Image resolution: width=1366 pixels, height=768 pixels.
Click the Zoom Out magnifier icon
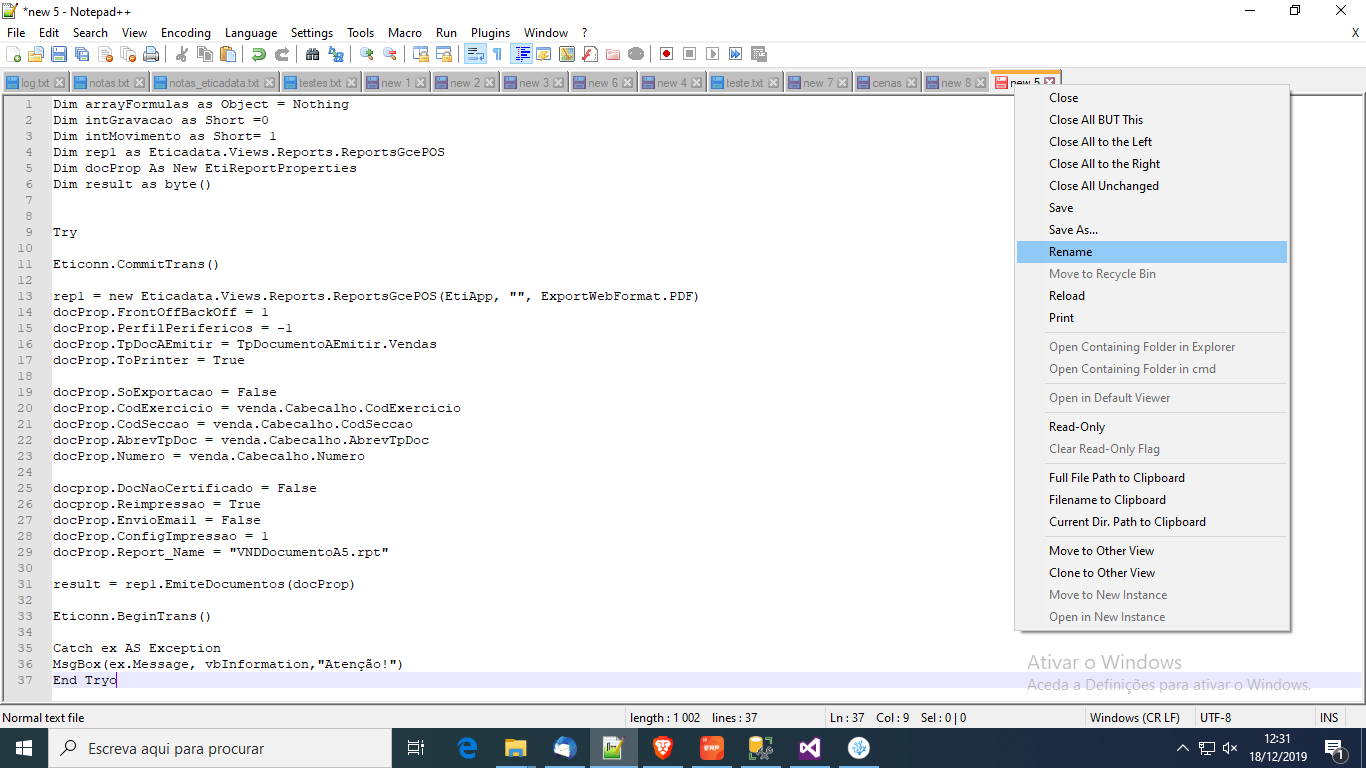tap(390, 54)
